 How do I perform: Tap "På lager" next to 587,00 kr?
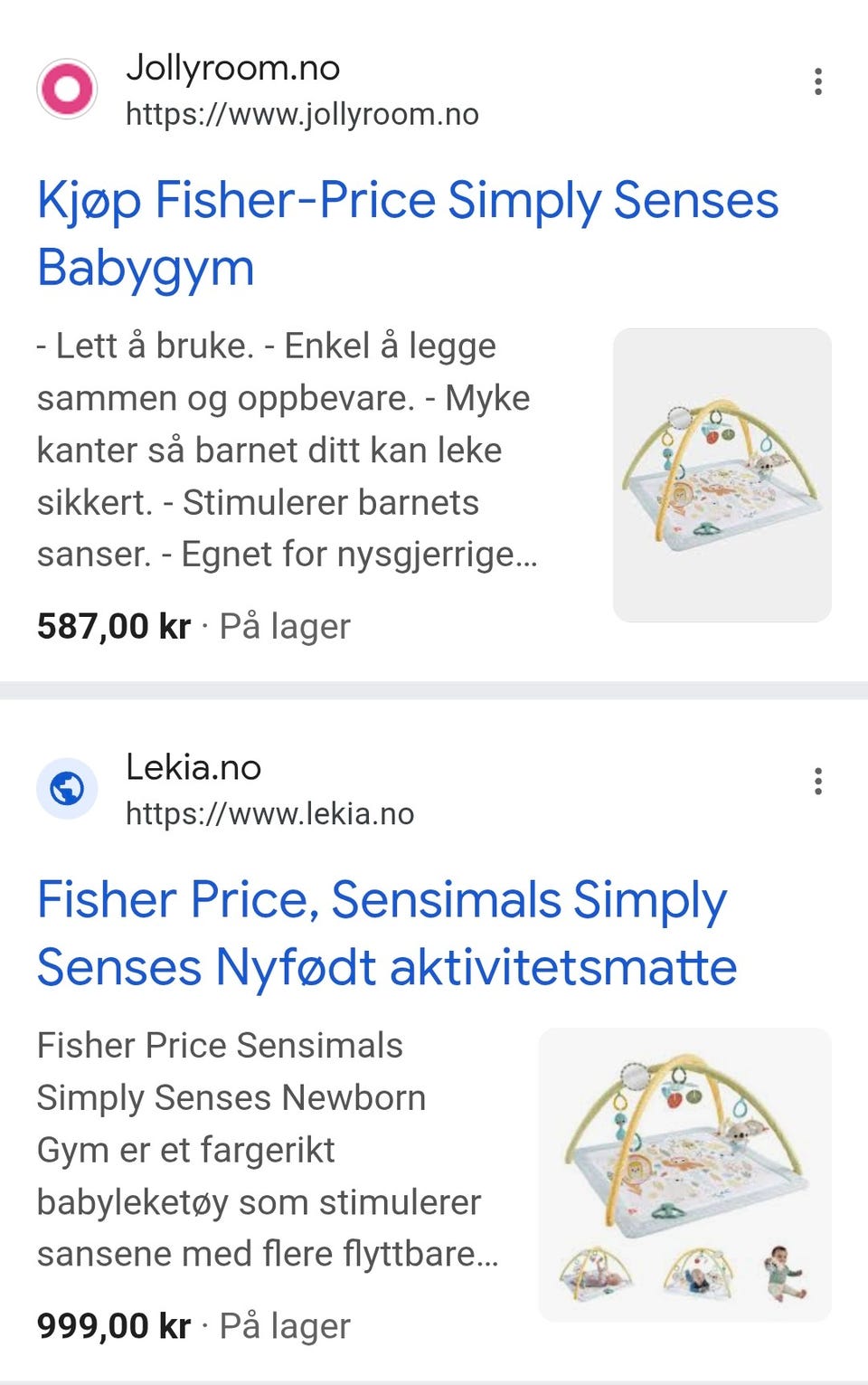tap(285, 626)
